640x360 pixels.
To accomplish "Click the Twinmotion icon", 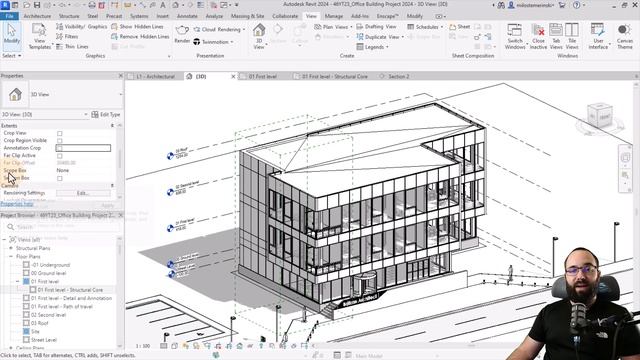I will 196,42.
